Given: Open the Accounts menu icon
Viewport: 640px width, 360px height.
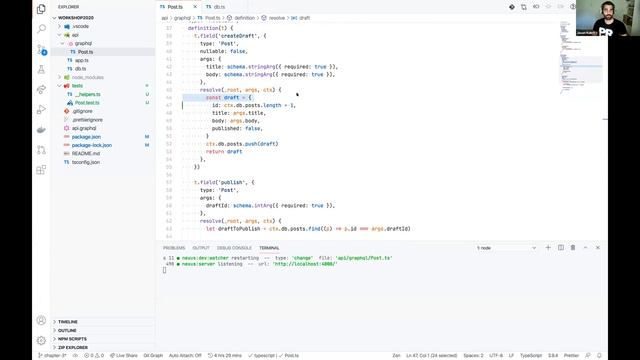Looking at the screenshot, I should [x=41, y=320].
